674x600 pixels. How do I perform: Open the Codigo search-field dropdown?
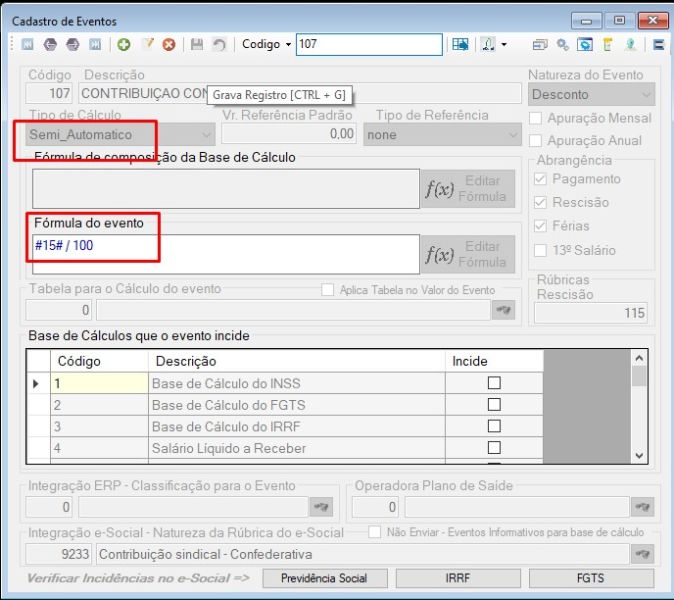point(288,44)
